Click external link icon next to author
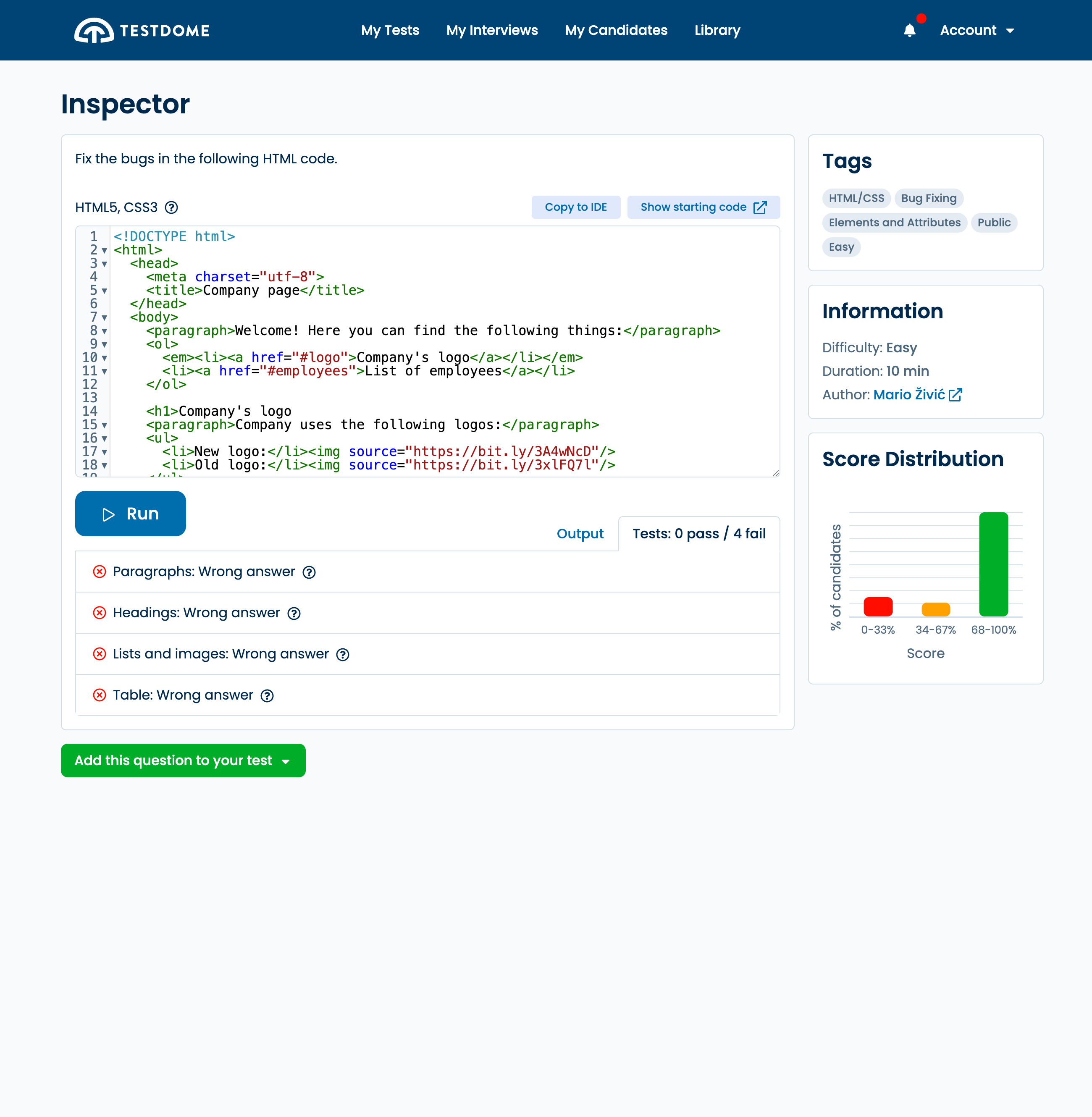 (955, 395)
